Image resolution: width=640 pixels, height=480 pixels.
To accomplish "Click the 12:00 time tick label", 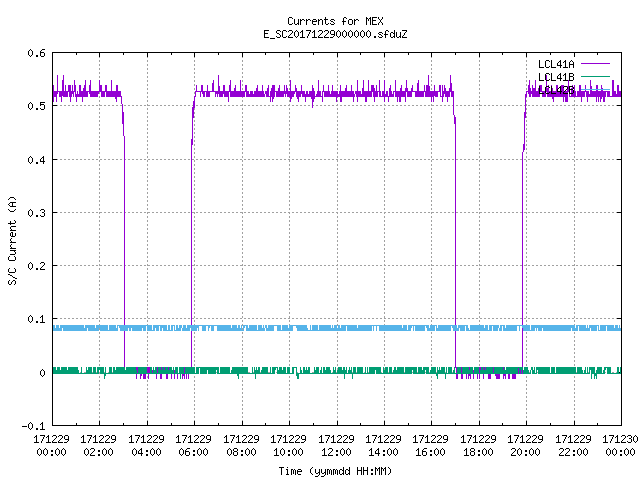I will tap(336, 452).
